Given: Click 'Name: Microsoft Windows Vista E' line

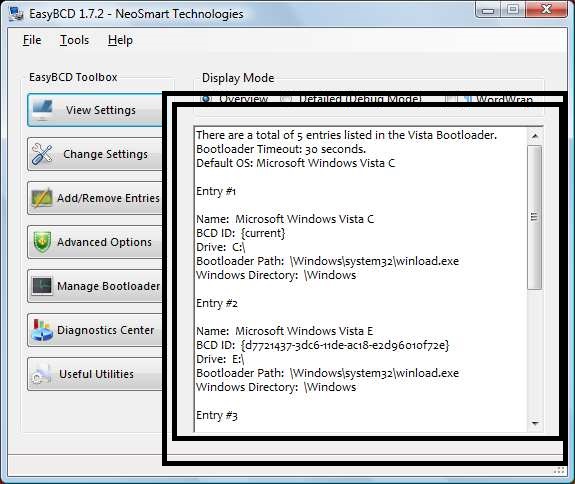Looking at the screenshot, I should click(x=285, y=331).
